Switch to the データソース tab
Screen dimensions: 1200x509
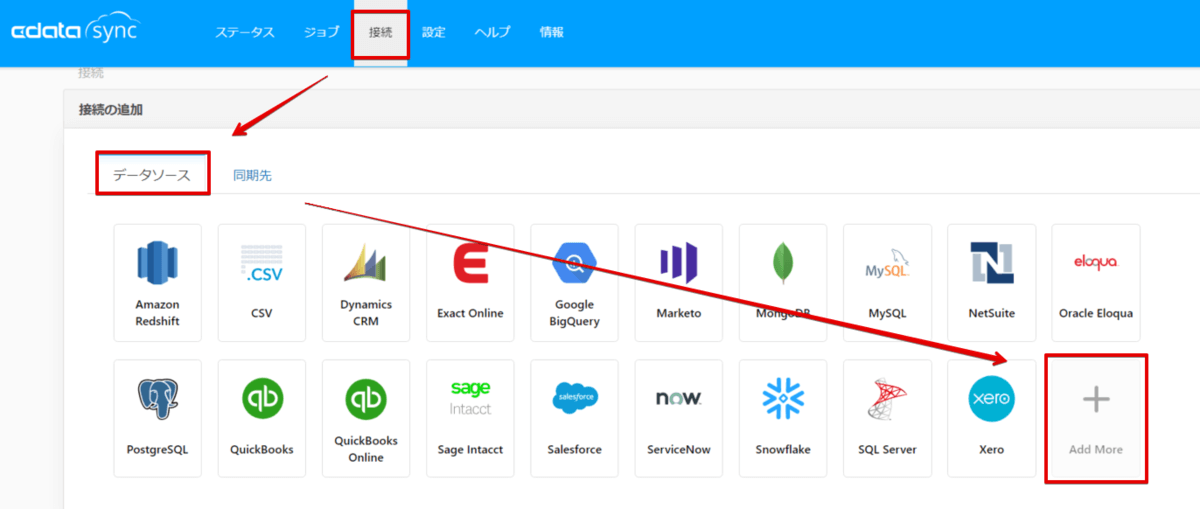click(x=152, y=174)
